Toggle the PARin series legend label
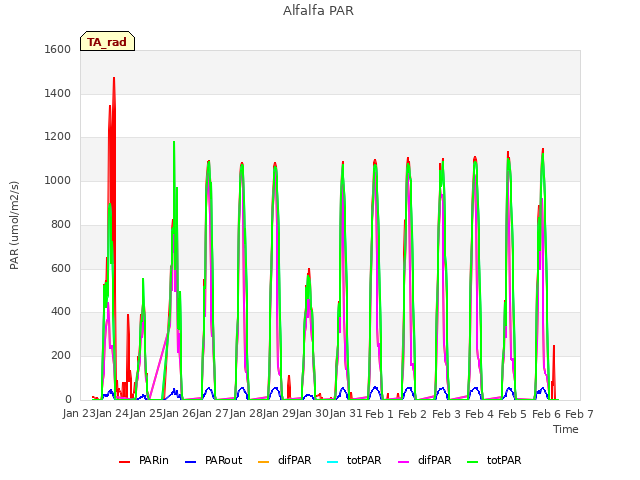 (153, 460)
